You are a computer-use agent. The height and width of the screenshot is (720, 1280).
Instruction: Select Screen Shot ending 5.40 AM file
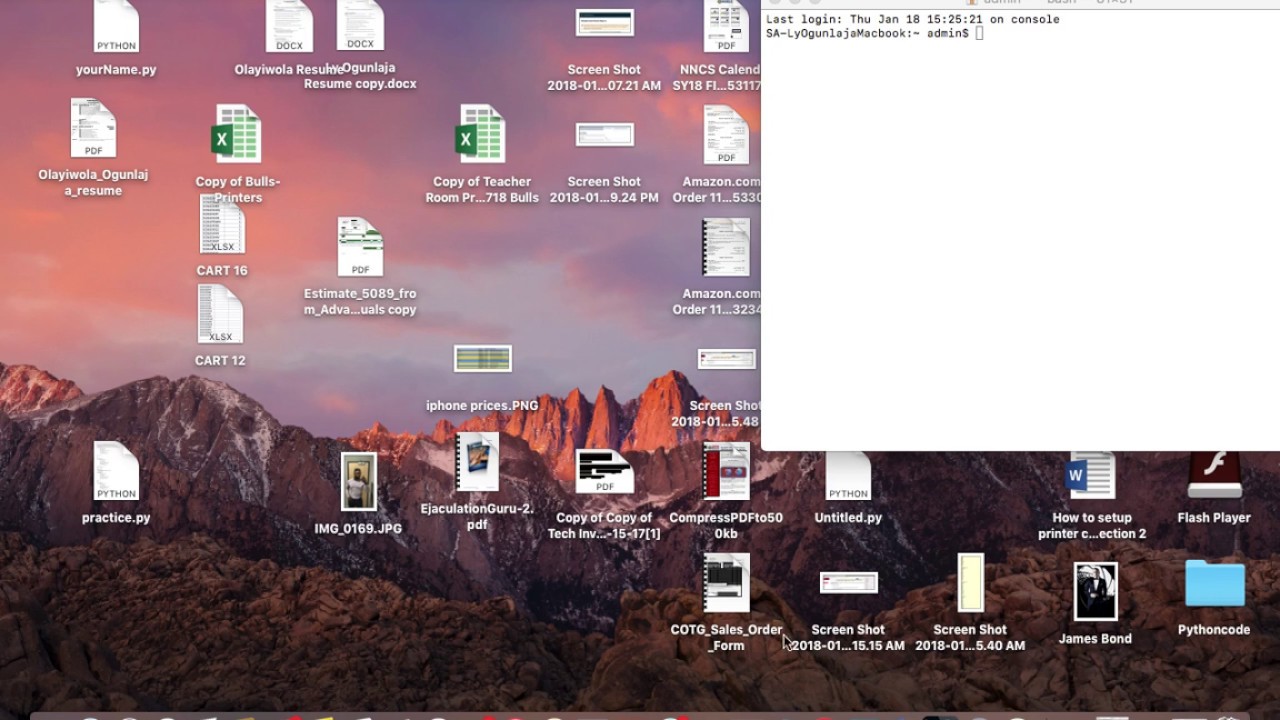coord(970,583)
